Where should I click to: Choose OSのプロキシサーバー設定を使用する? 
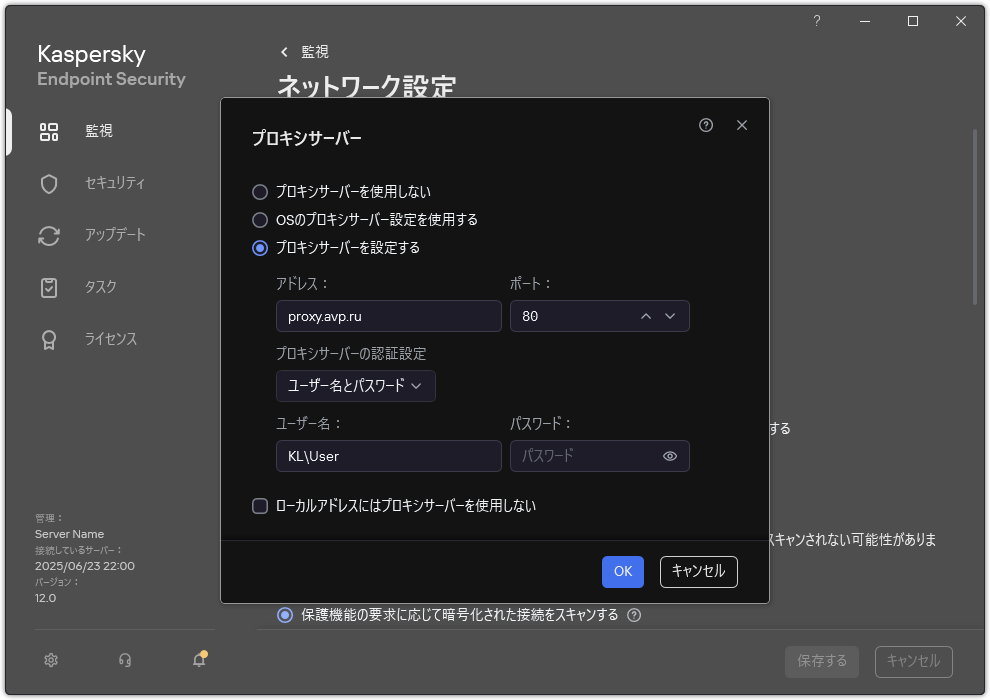(x=261, y=220)
